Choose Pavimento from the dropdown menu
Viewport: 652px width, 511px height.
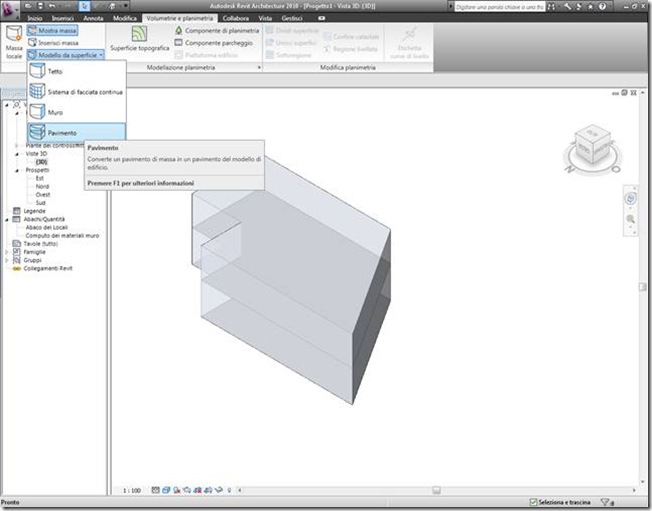coord(77,133)
